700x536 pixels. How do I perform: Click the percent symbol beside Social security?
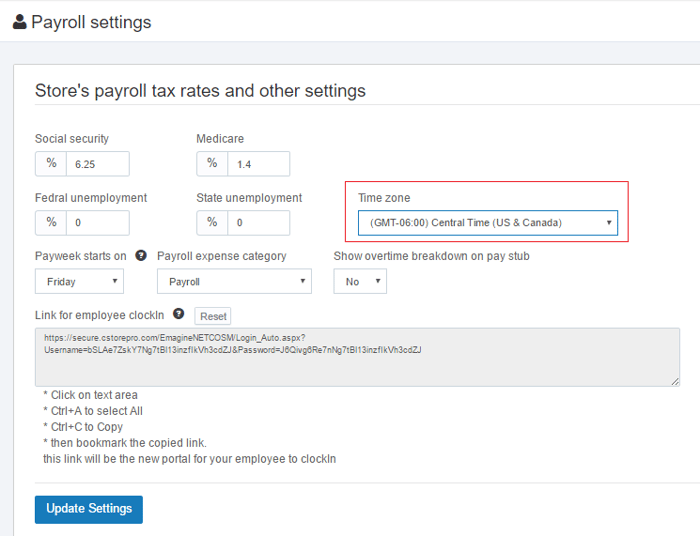tap(50, 163)
